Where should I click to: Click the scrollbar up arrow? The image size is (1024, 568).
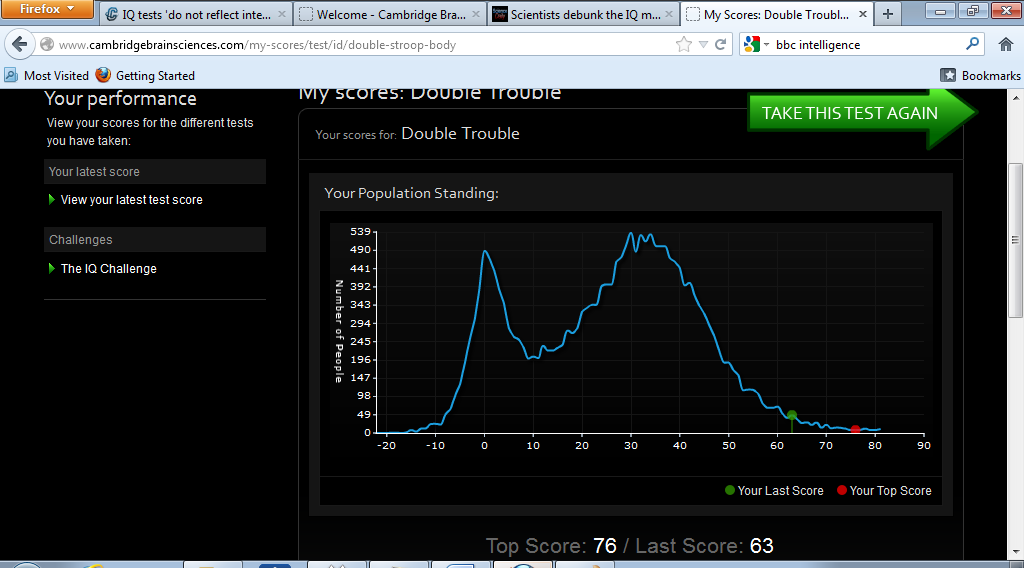click(1016, 97)
